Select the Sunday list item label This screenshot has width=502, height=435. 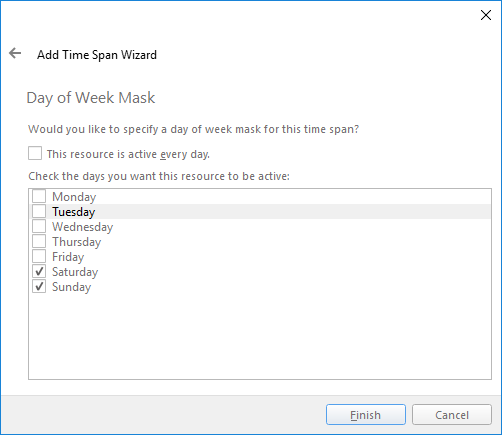click(x=71, y=287)
